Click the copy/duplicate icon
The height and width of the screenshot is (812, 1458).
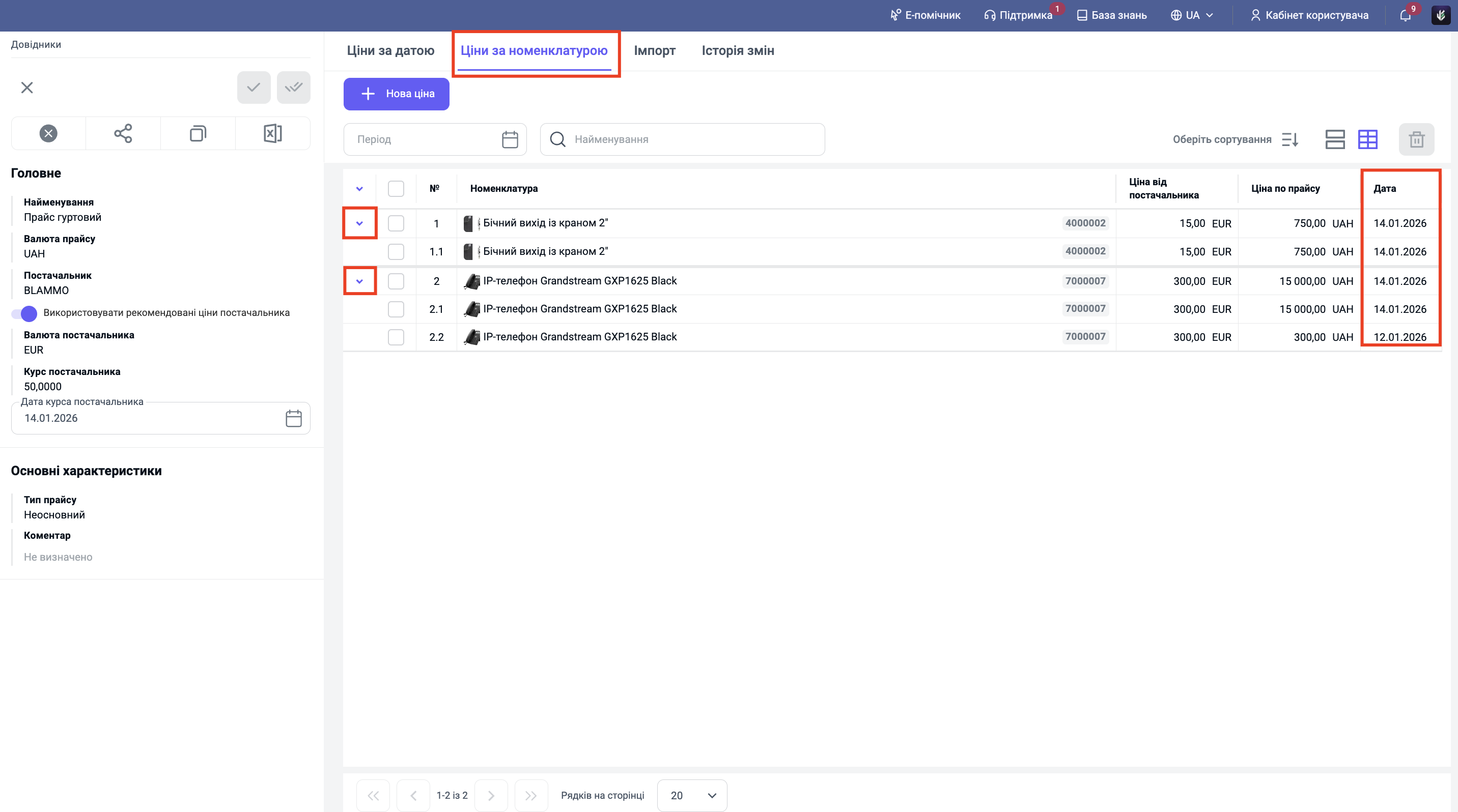[198, 133]
